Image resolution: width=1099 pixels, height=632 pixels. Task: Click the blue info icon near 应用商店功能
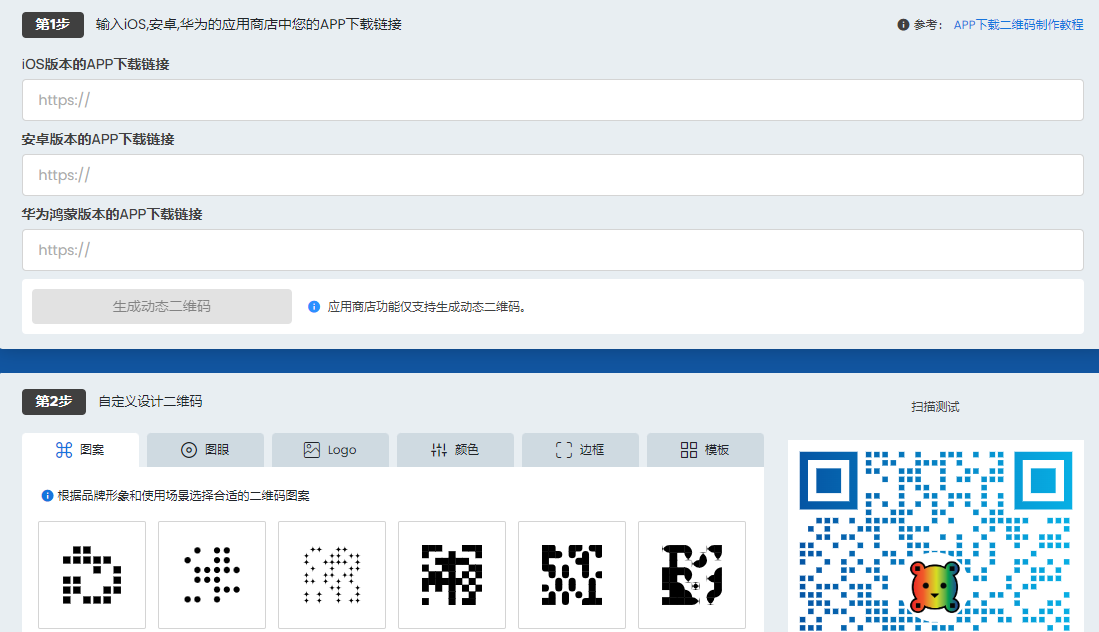coord(314,307)
